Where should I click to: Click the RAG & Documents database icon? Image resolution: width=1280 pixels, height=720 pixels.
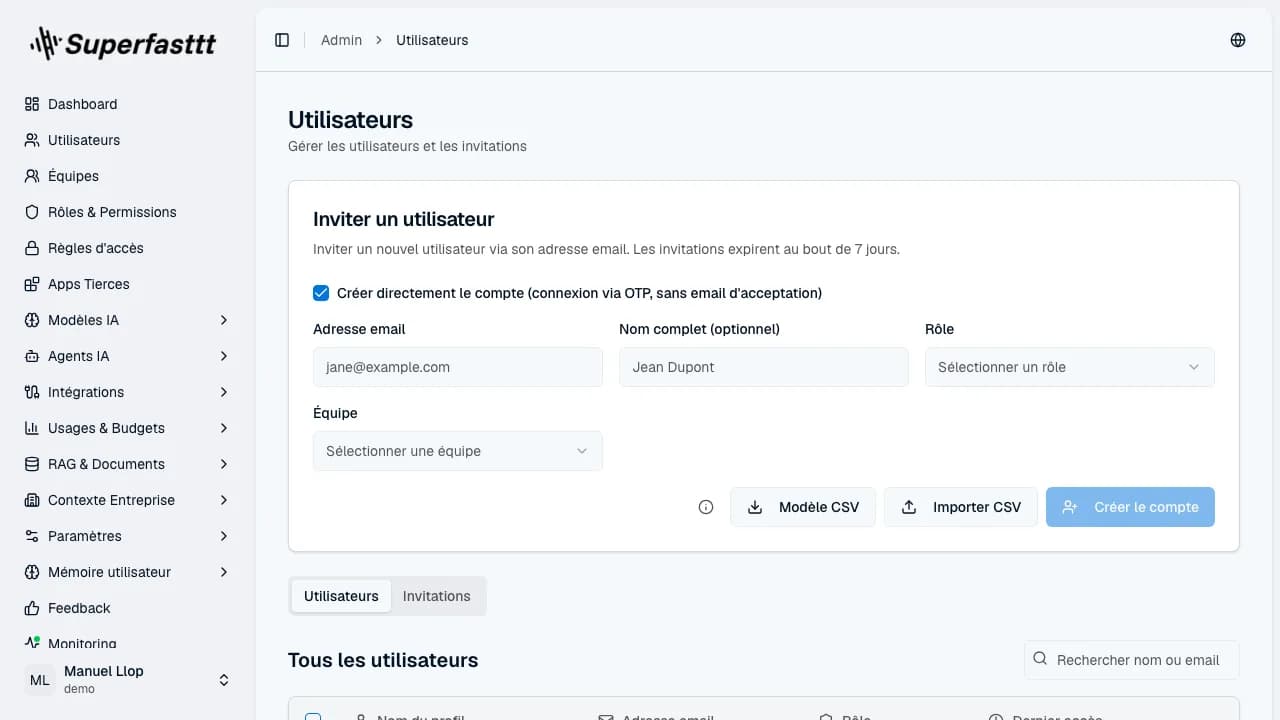[32, 464]
